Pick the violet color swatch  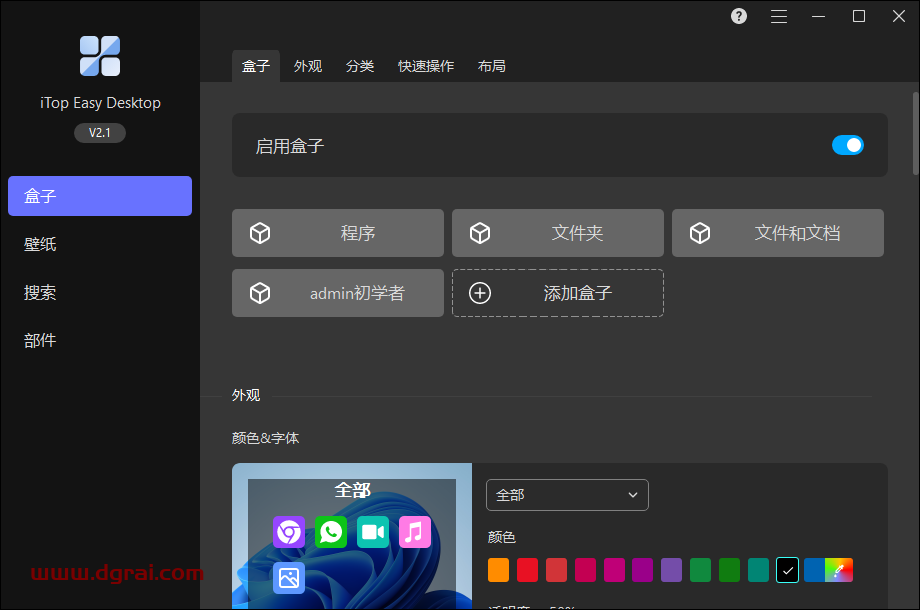click(671, 570)
